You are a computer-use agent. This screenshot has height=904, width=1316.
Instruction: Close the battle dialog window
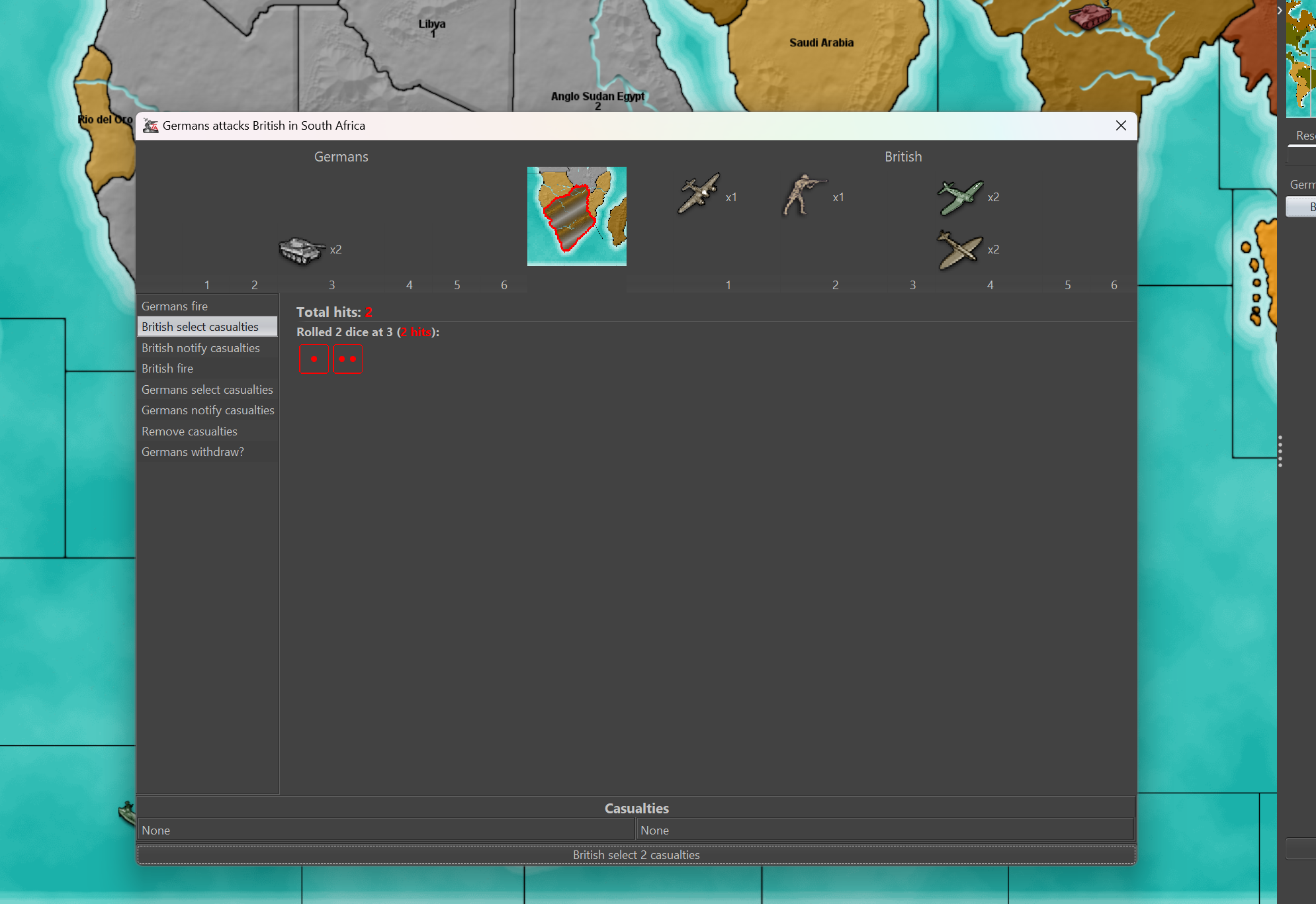click(x=1121, y=126)
